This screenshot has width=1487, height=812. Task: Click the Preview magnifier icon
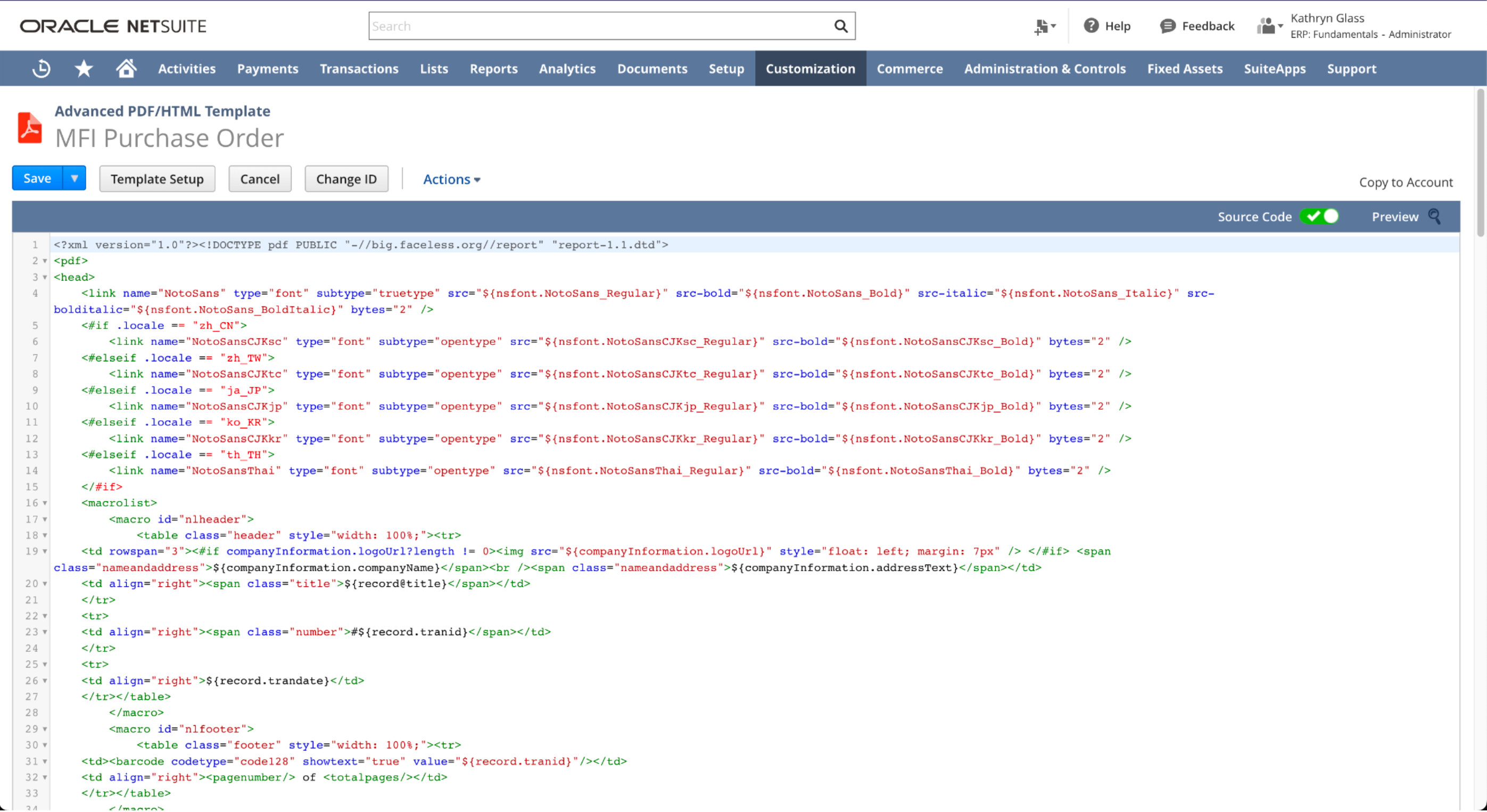[x=1435, y=217]
